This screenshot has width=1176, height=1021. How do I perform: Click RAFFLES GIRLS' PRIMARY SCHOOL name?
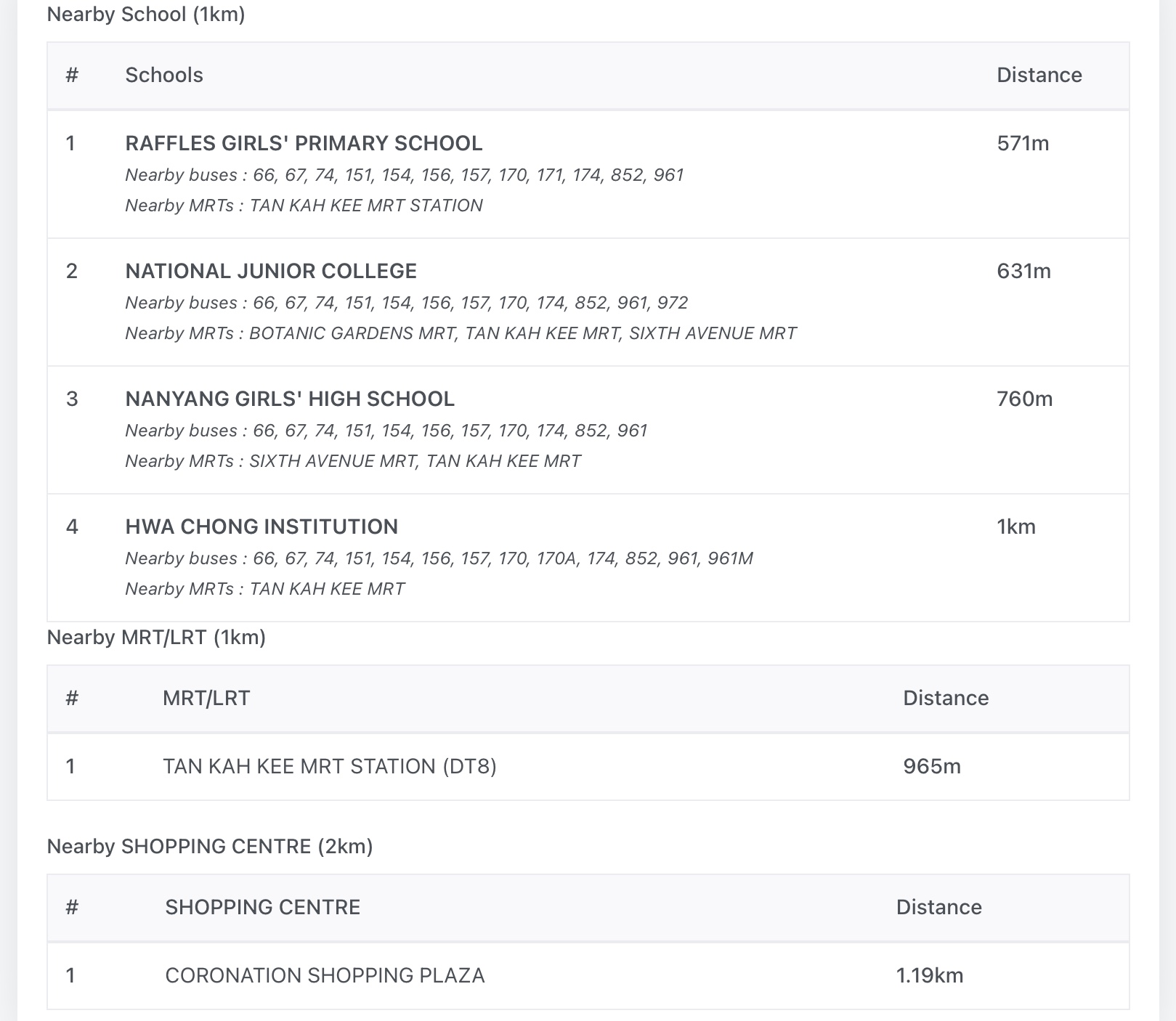coord(304,143)
